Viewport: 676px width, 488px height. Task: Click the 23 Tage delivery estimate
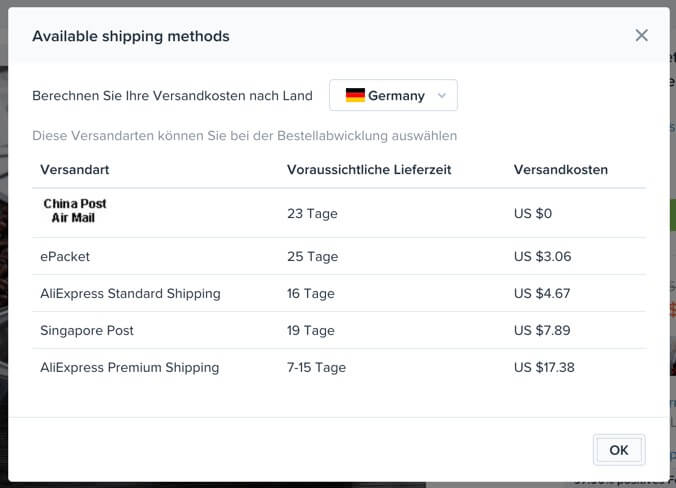click(312, 214)
